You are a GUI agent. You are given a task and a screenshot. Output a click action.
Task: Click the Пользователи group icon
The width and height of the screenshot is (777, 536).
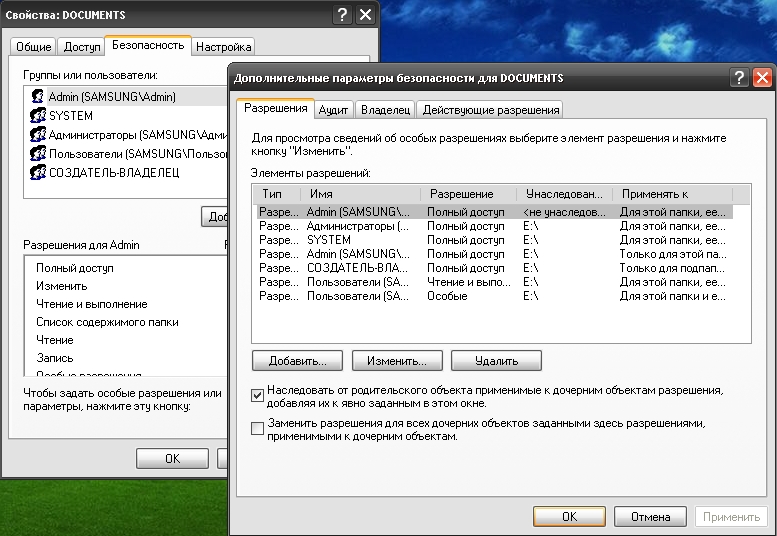tap(38, 154)
